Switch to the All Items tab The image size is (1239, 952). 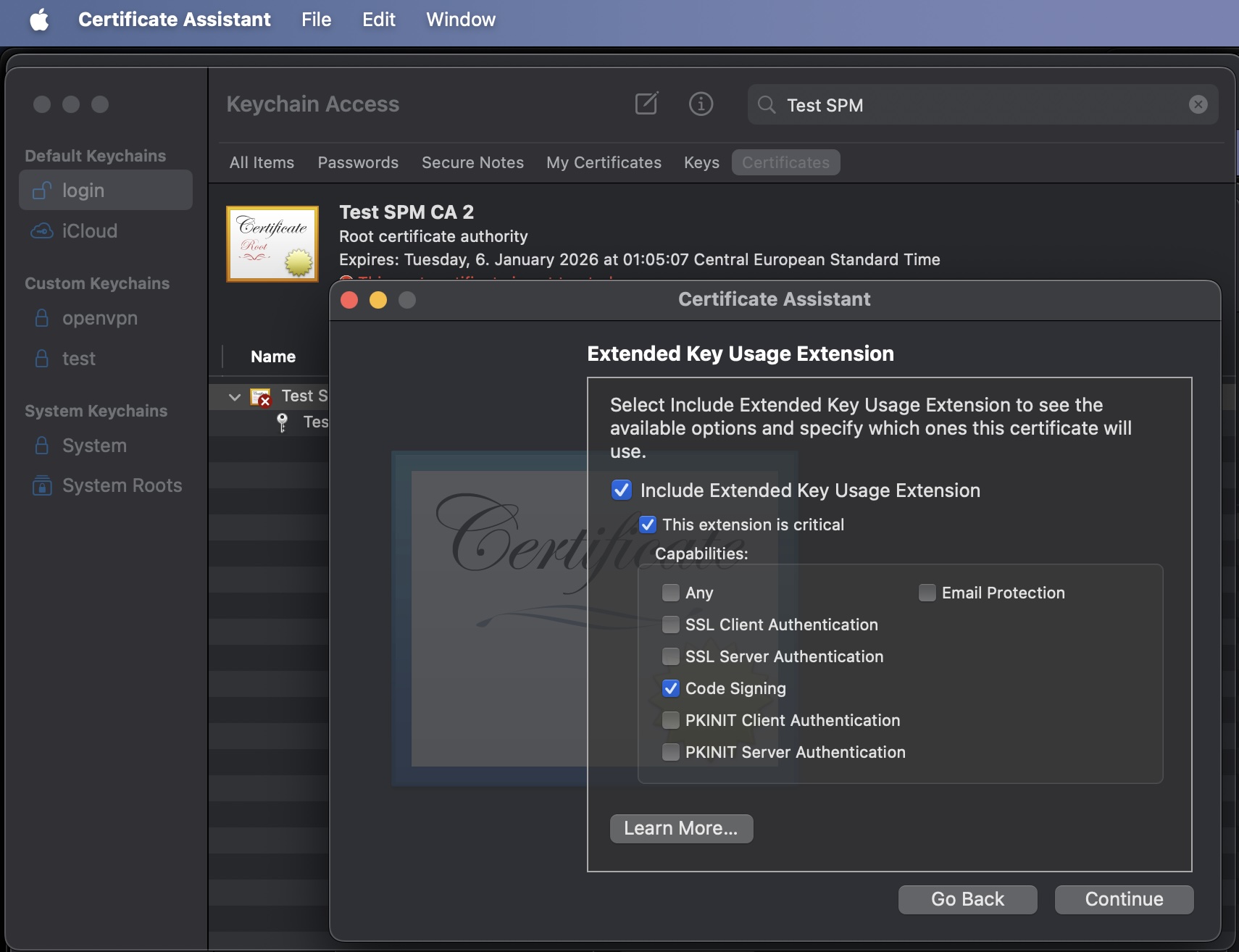click(262, 162)
